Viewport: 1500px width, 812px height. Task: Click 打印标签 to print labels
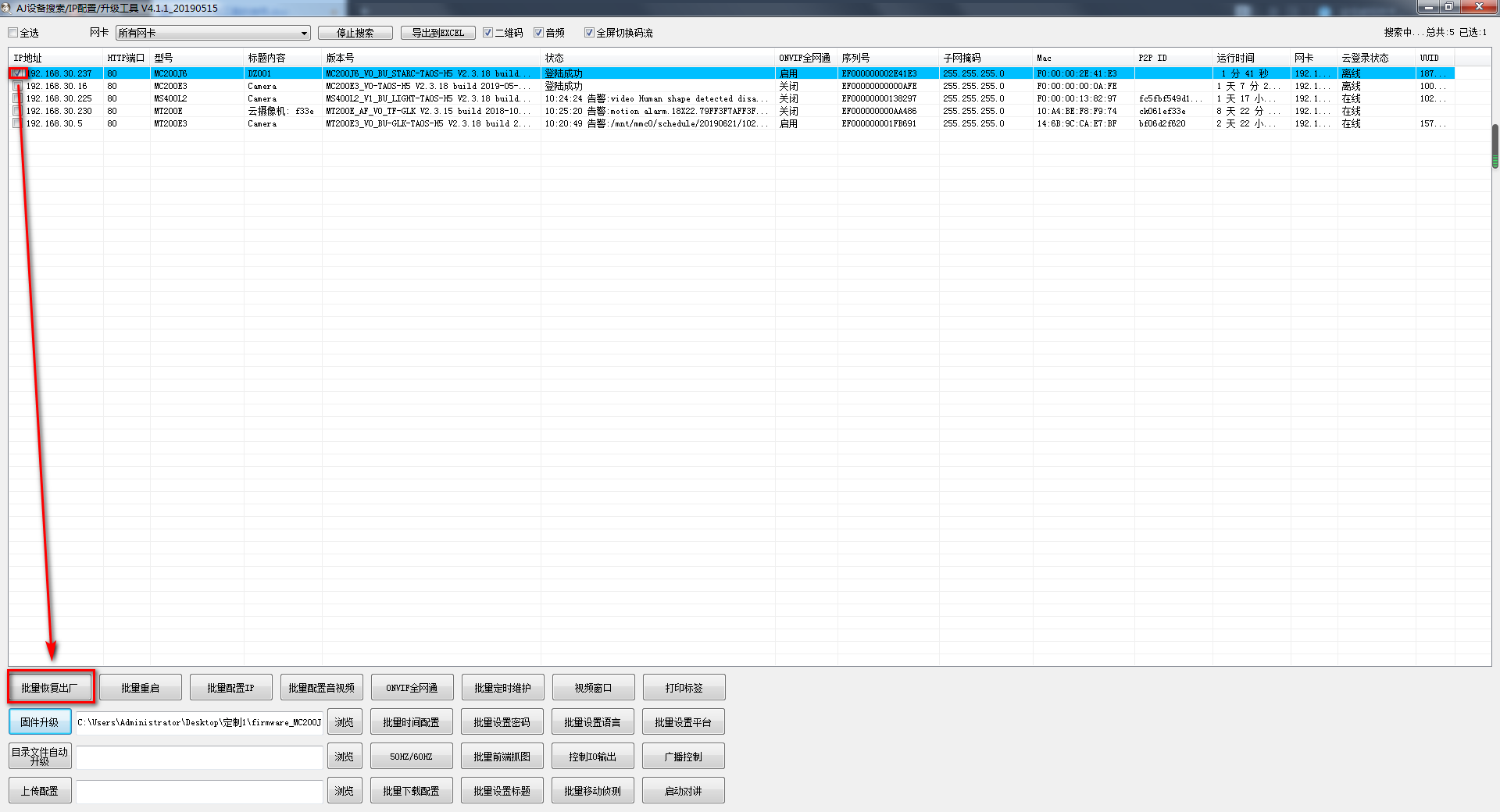coord(684,688)
